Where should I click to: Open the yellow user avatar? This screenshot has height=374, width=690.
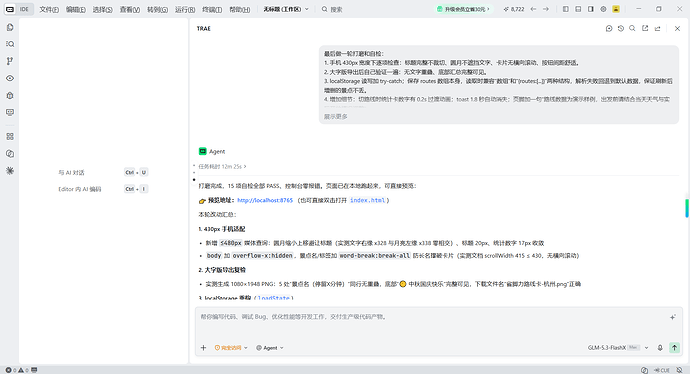616,9
